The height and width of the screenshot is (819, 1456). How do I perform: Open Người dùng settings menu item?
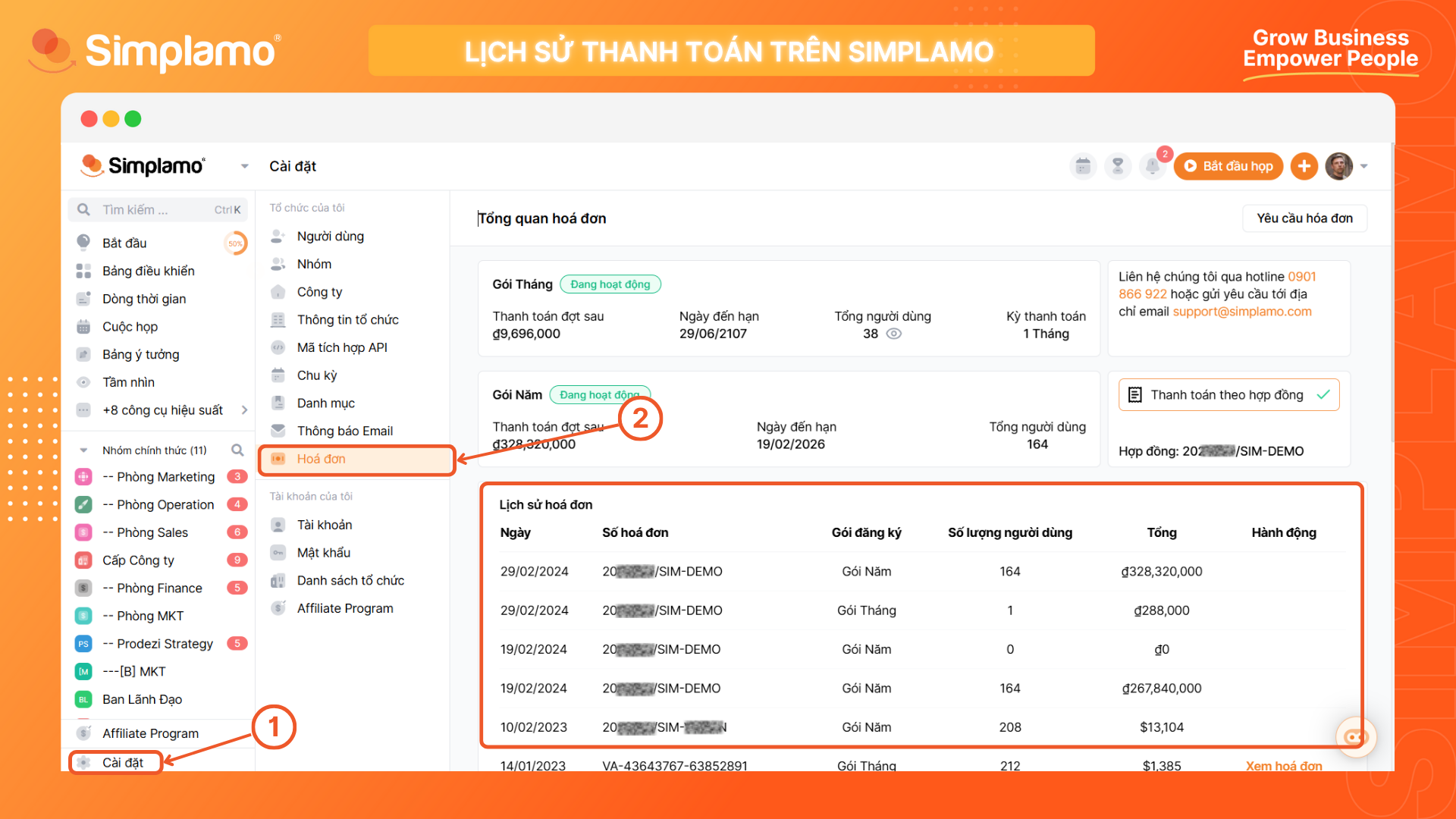click(x=331, y=236)
